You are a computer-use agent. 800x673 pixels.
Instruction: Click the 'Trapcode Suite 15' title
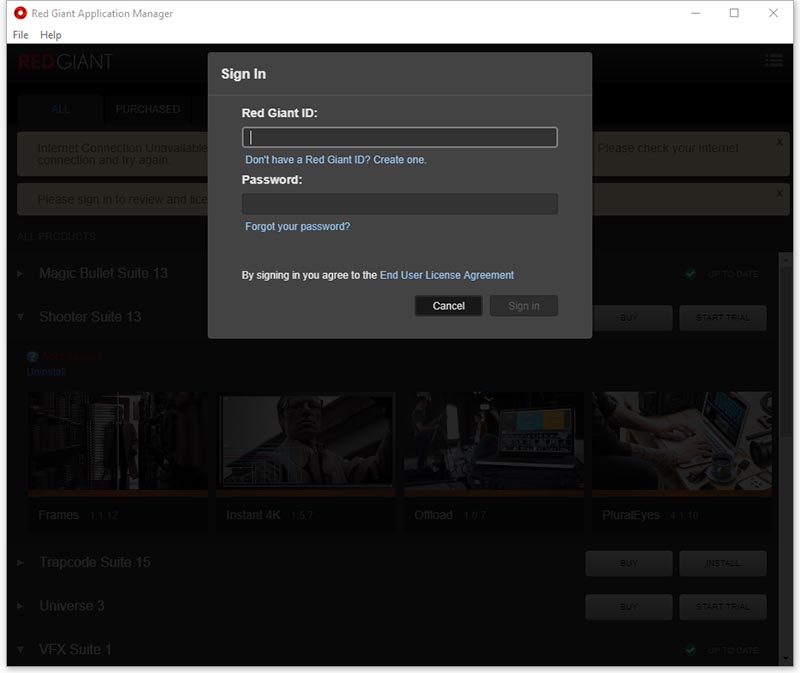click(x=95, y=562)
